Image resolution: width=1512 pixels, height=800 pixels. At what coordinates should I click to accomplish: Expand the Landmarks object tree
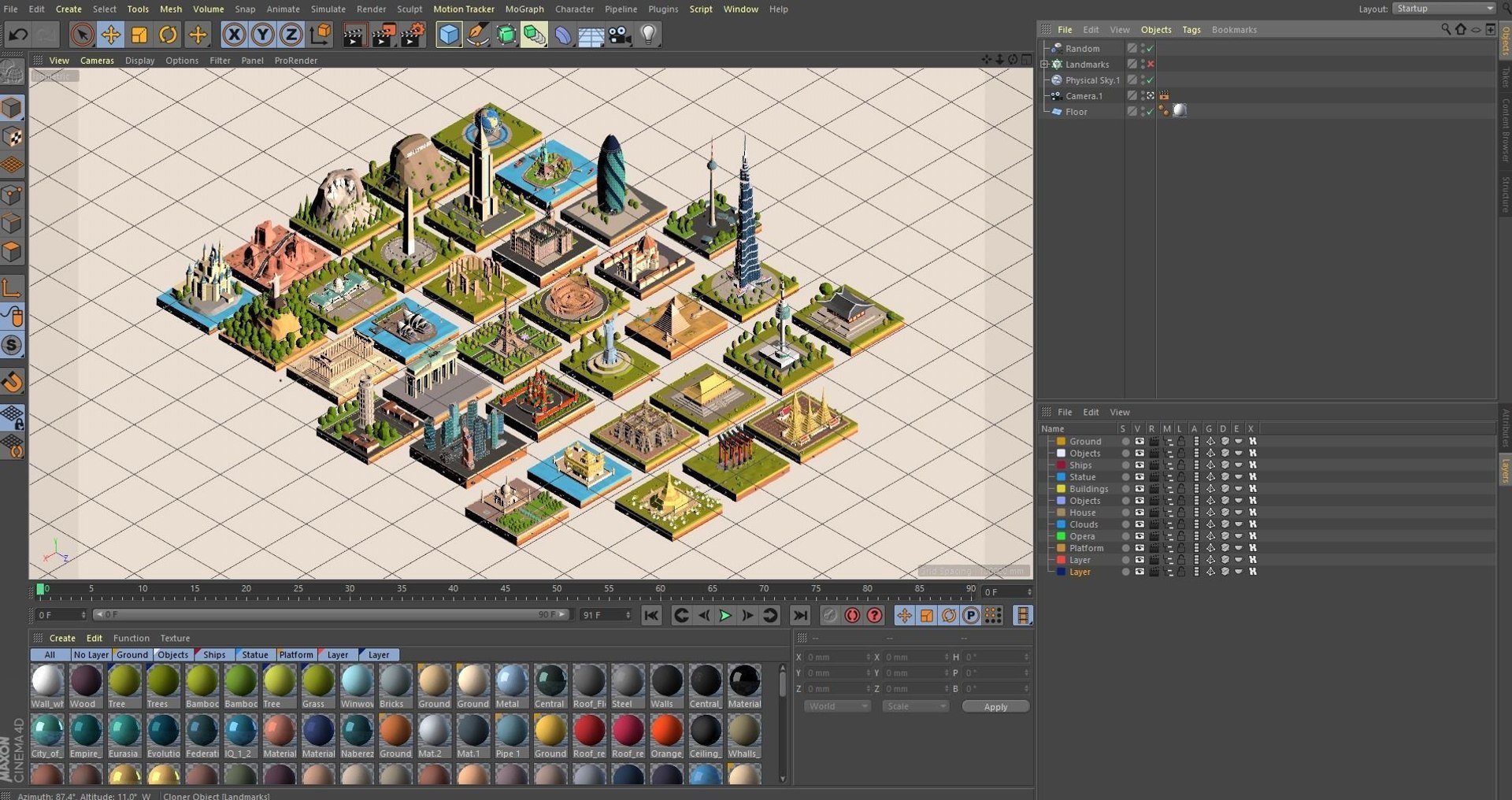click(x=1044, y=65)
